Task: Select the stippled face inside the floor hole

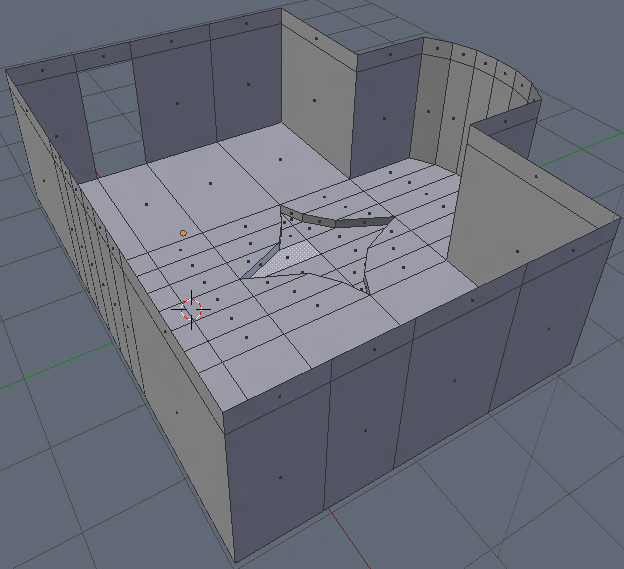Action: pyautogui.click(x=285, y=259)
